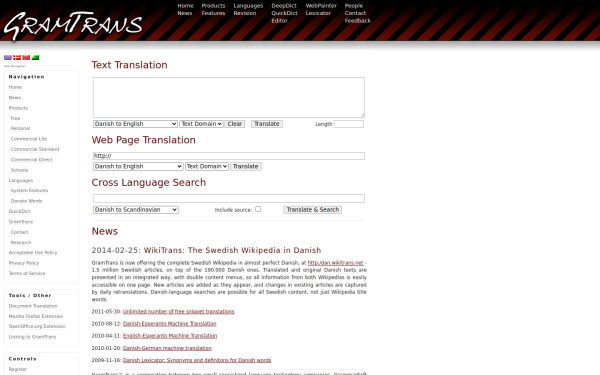This screenshot has height=375, width=600.
Task: Focus the large Text Translation text area
Action: 229,98
